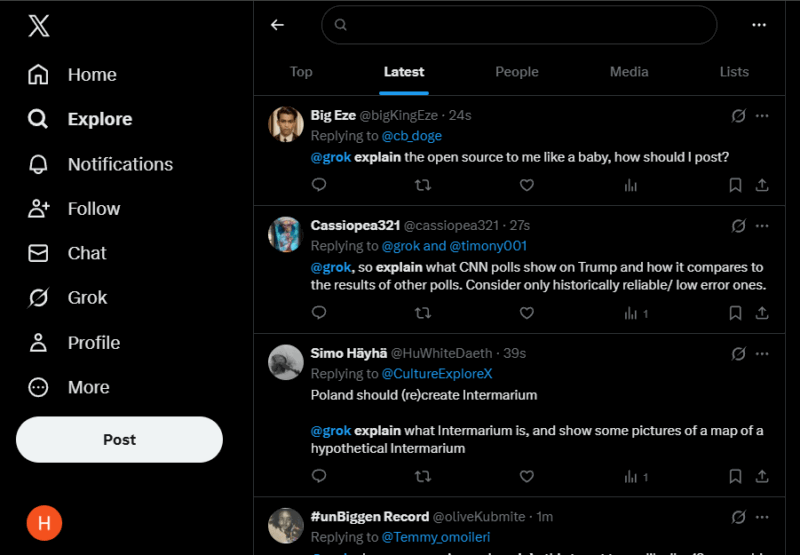
Task: Bookmark Cassiopea321's post
Action: (735, 313)
